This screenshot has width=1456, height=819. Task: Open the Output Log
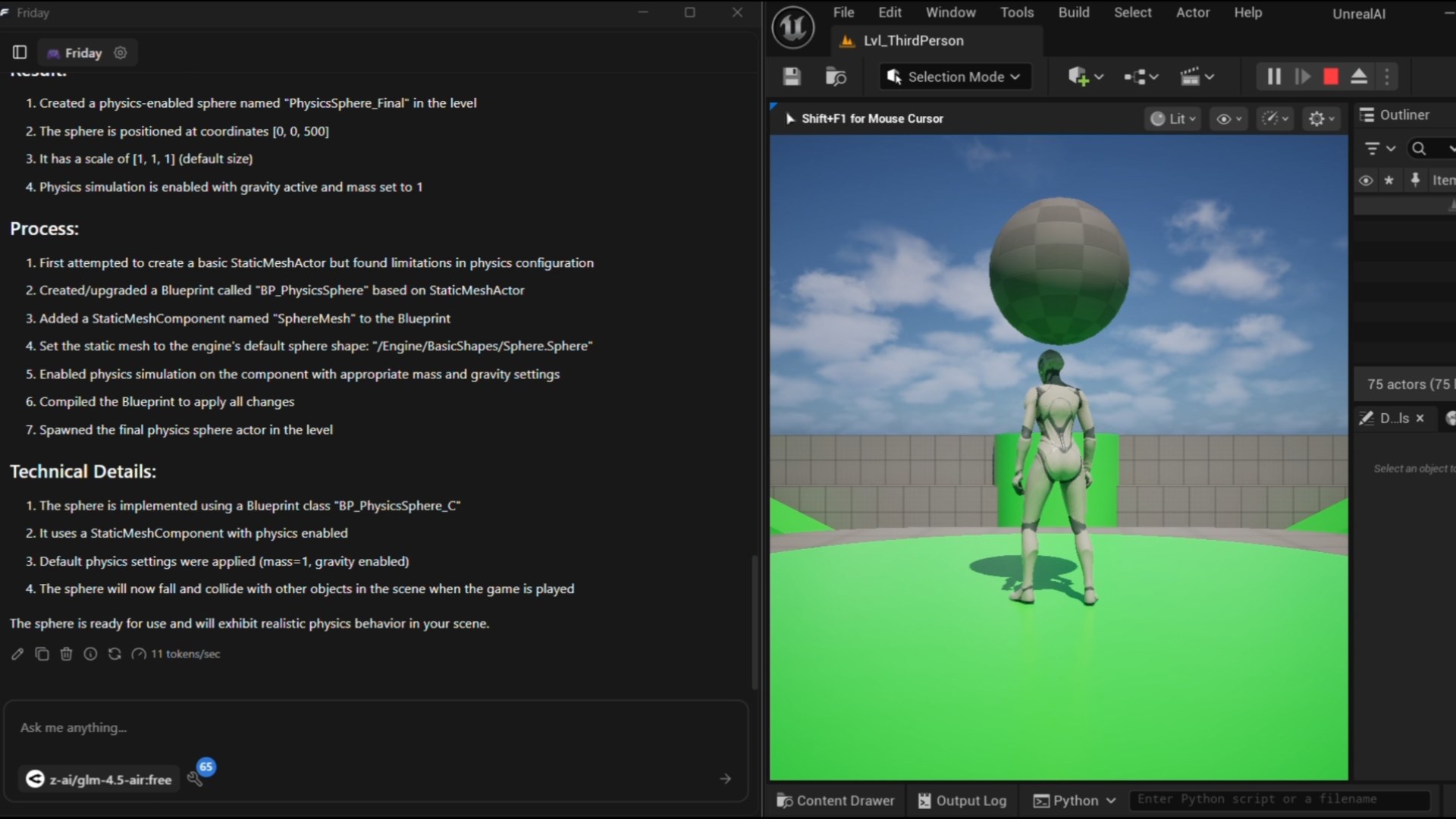point(962,801)
